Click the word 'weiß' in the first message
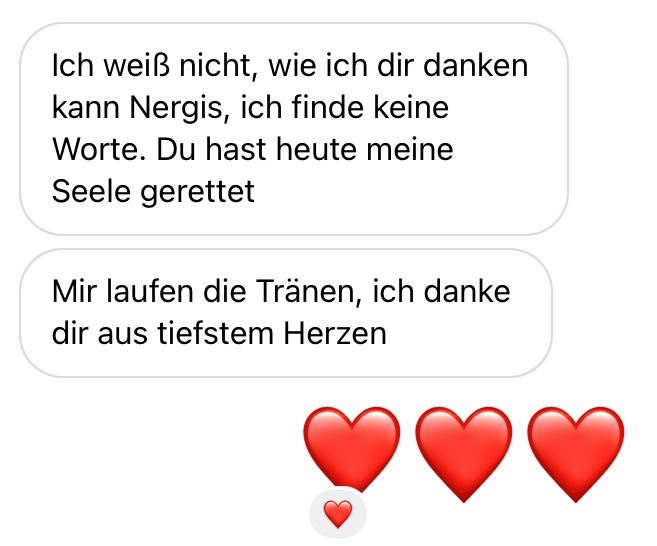 point(137,66)
